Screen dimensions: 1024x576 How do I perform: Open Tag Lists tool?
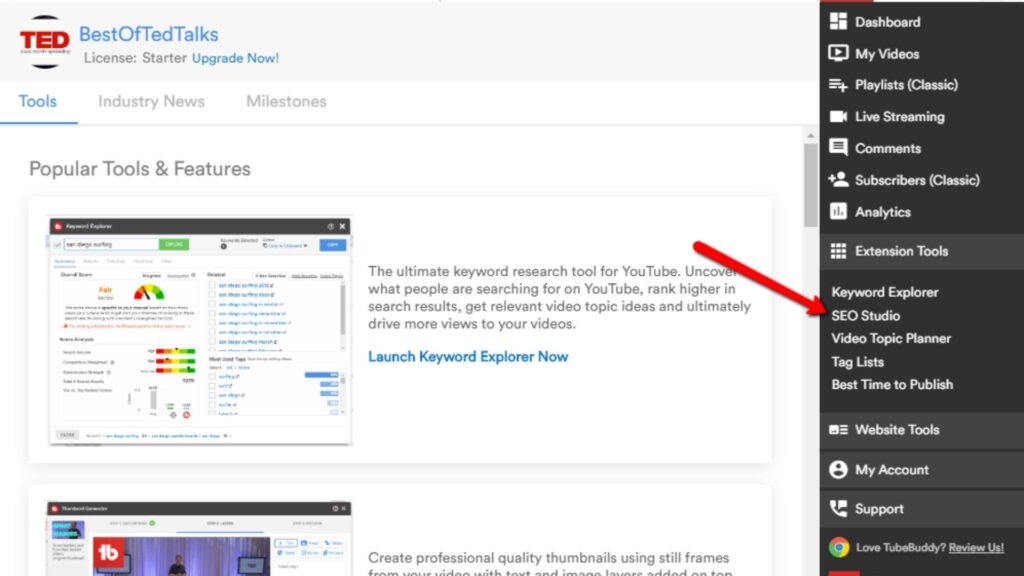pyautogui.click(x=857, y=362)
